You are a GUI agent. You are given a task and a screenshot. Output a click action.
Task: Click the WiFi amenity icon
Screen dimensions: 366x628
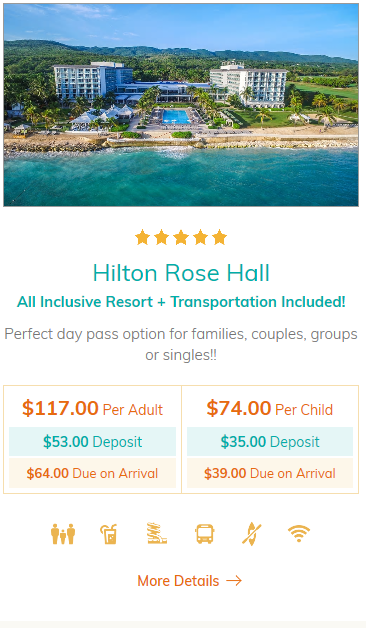coord(299,533)
